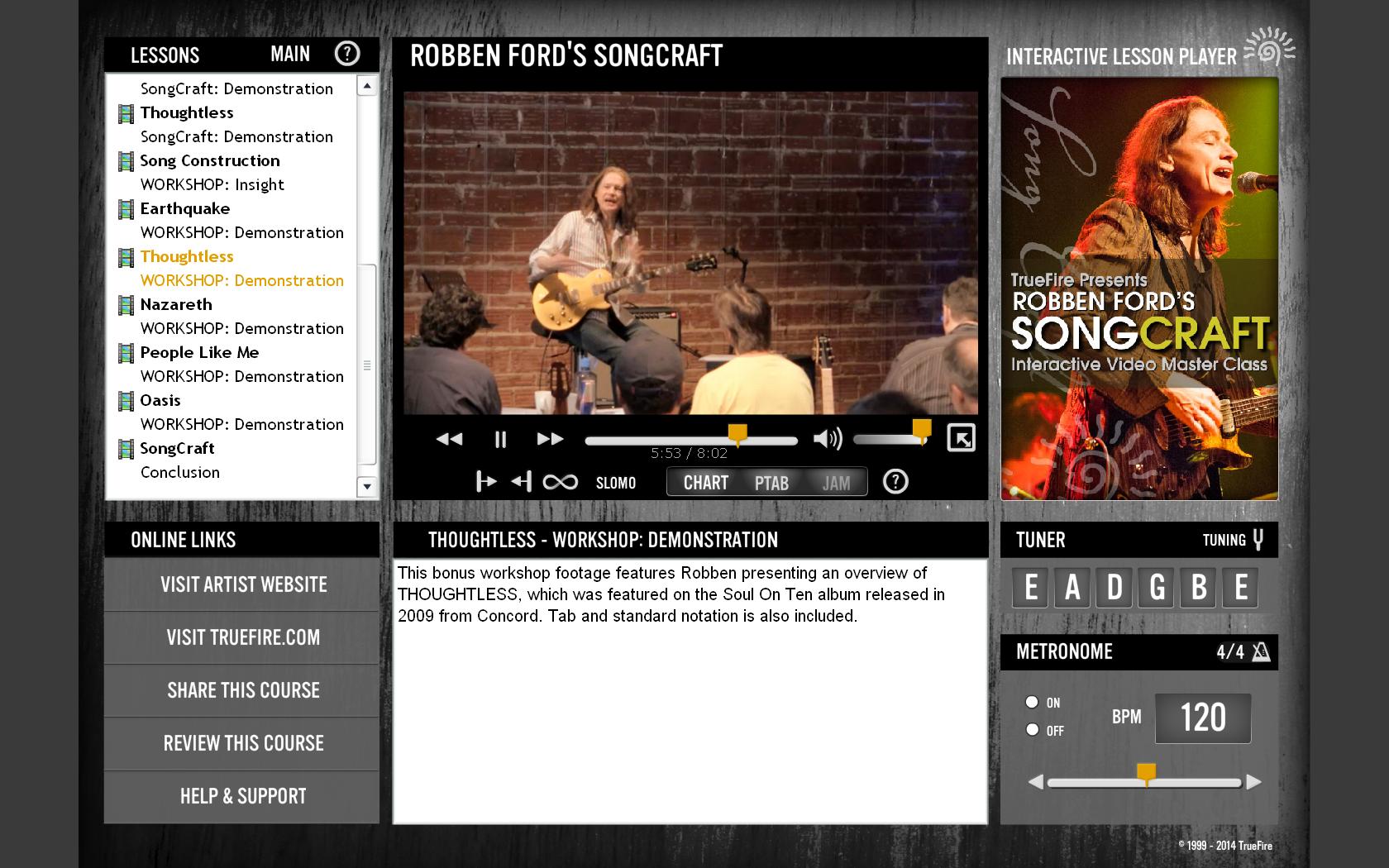
Task: Click film icon beside SongCraft
Action: 126,450
